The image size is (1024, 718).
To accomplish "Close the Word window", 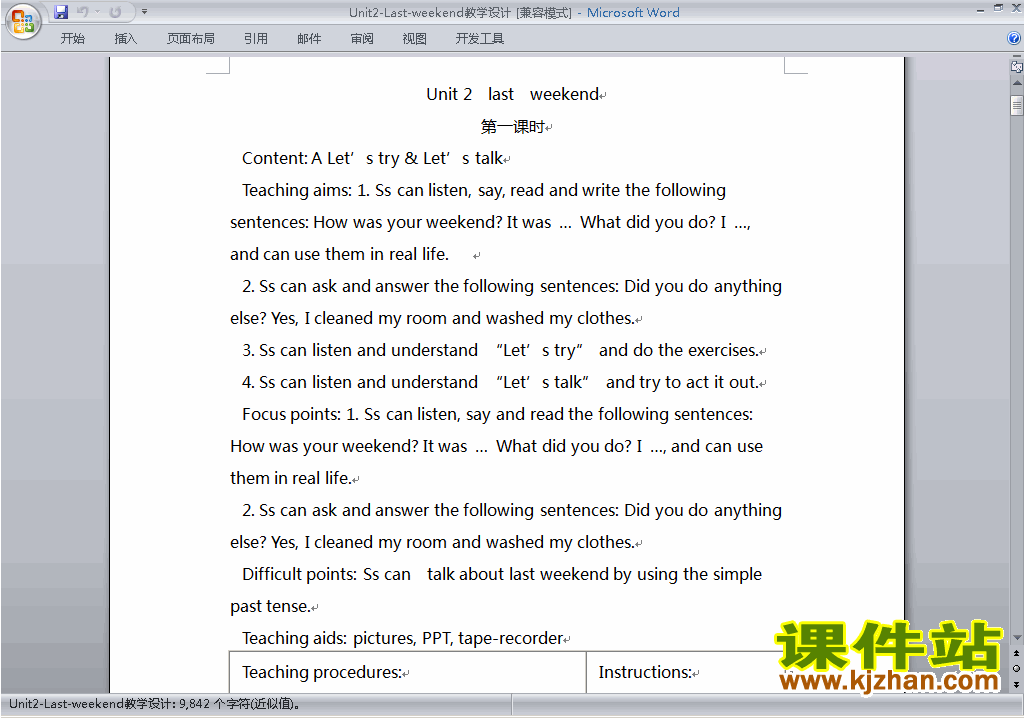I will pos(1016,8).
